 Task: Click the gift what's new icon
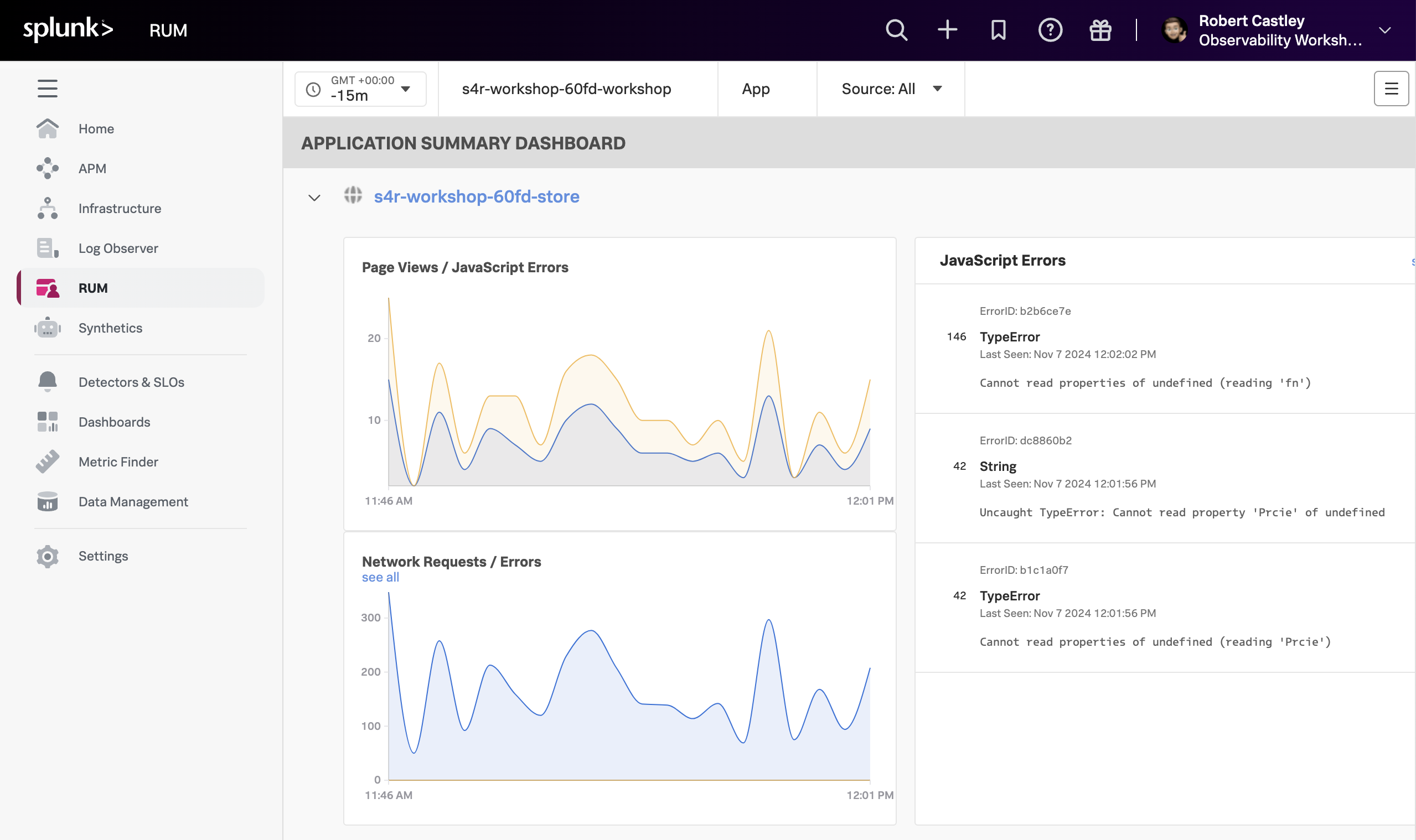click(1100, 30)
